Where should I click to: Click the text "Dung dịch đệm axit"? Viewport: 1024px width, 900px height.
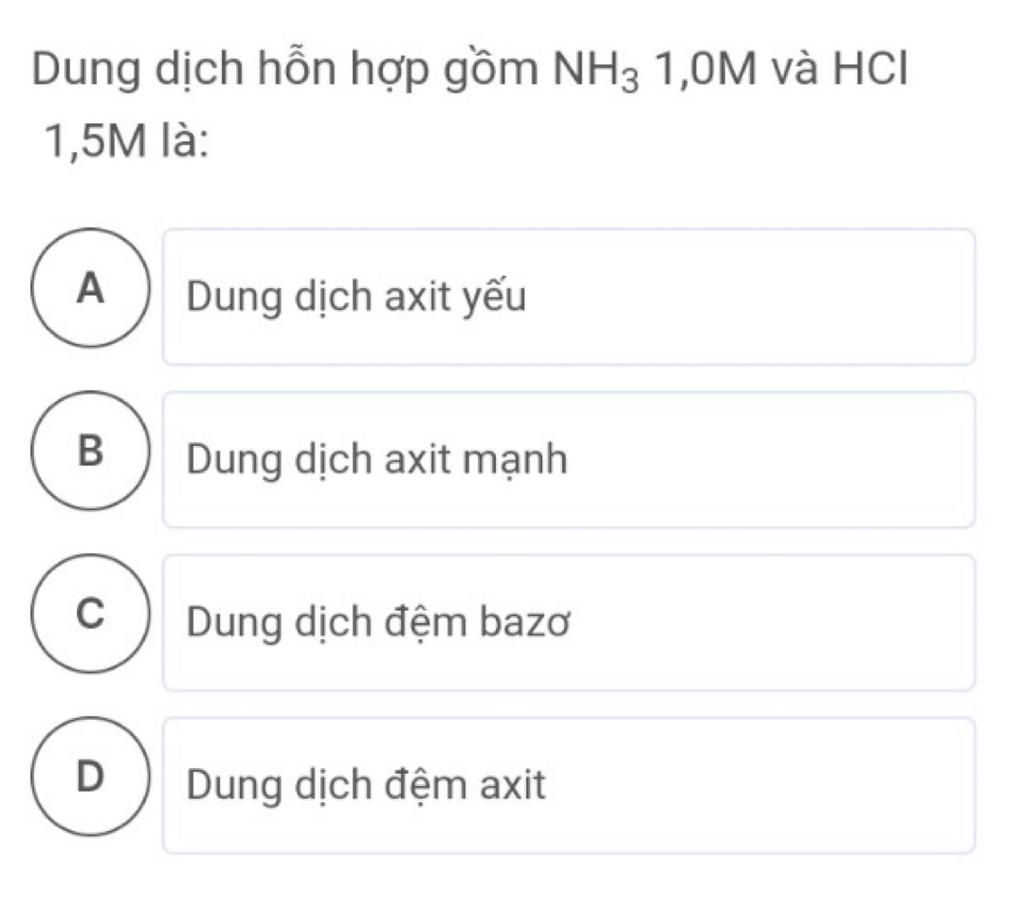tap(366, 785)
